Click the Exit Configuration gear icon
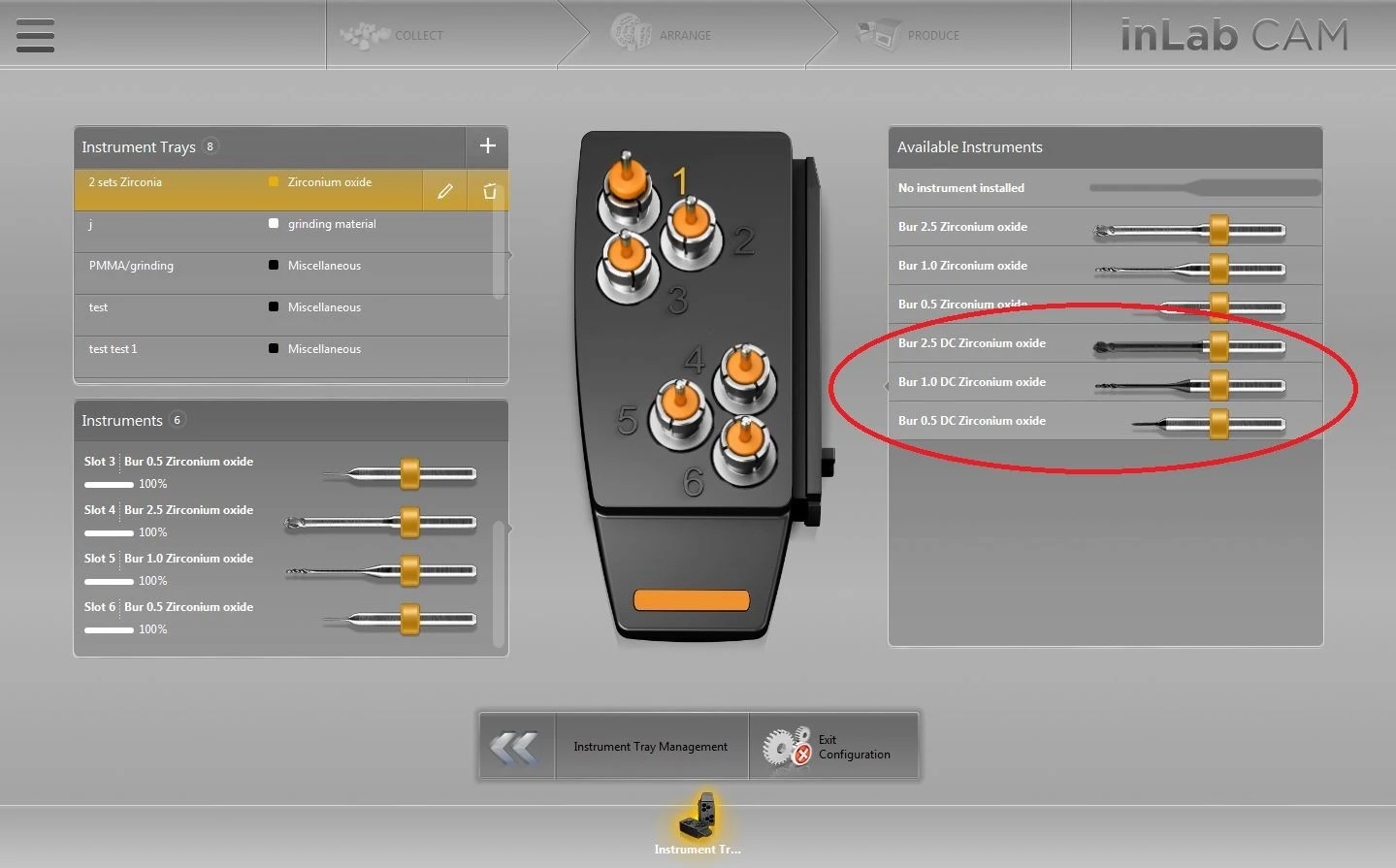The image size is (1396, 868). [x=785, y=747]
